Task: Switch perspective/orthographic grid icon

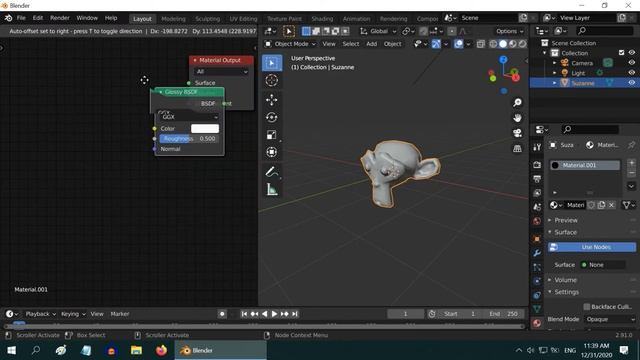Action: tap(517, 148)
